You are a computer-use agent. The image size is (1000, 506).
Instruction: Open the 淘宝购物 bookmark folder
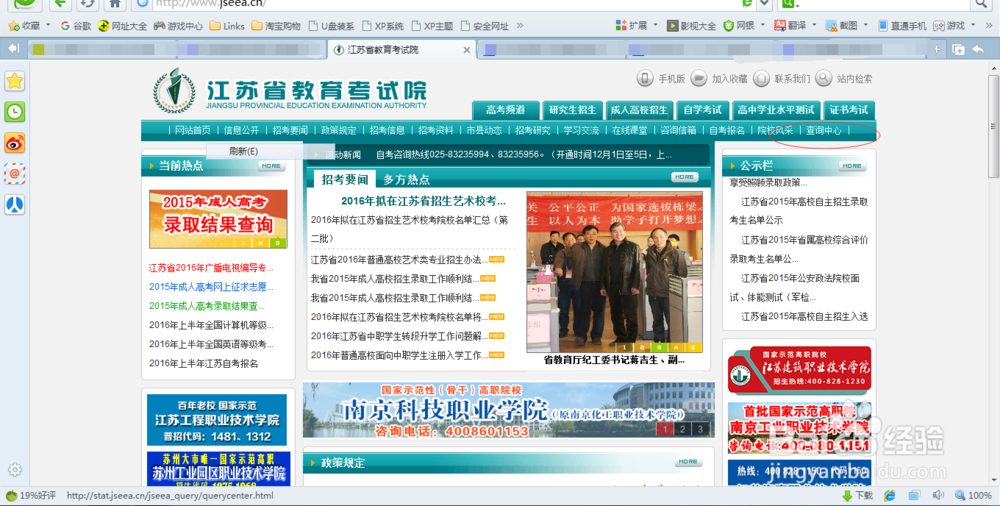(x=276, y=26)
